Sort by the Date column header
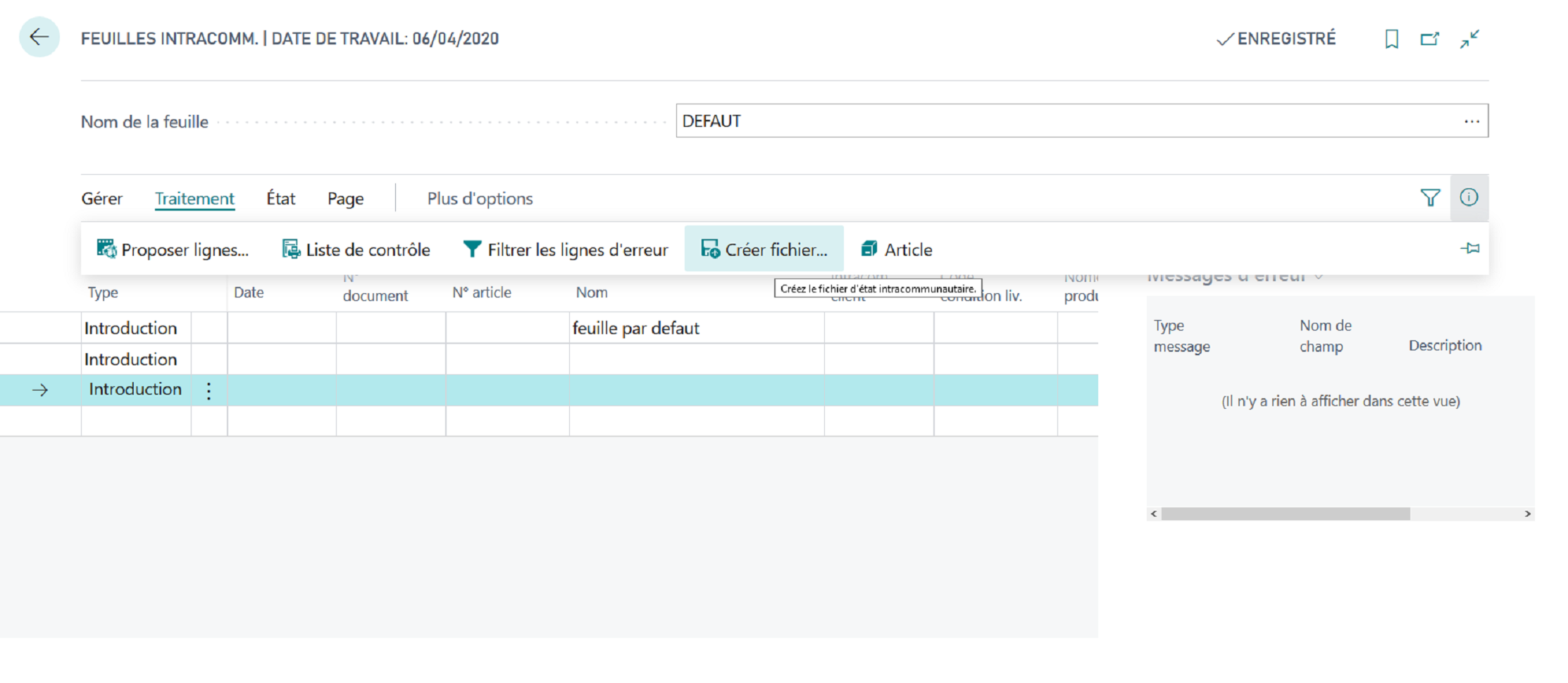Viewport: 1568px width, 683px height. tap(249, 293)
